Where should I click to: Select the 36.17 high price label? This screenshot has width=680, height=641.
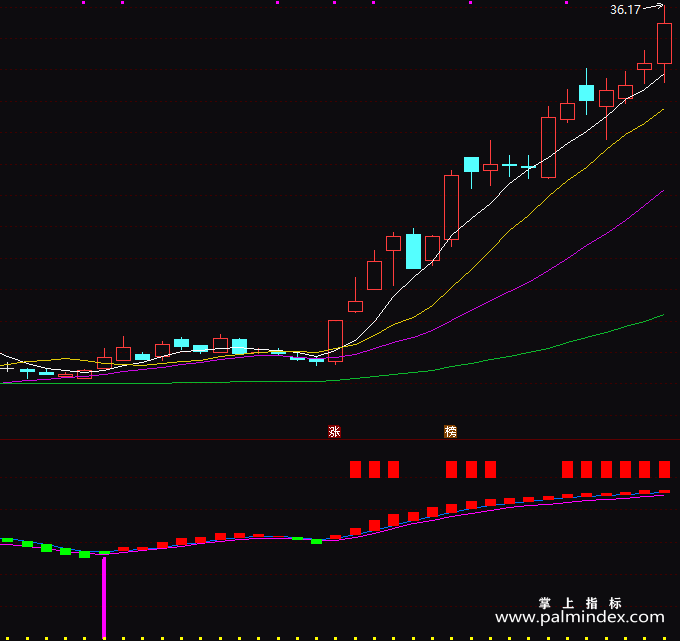click(x=625, y=10)
